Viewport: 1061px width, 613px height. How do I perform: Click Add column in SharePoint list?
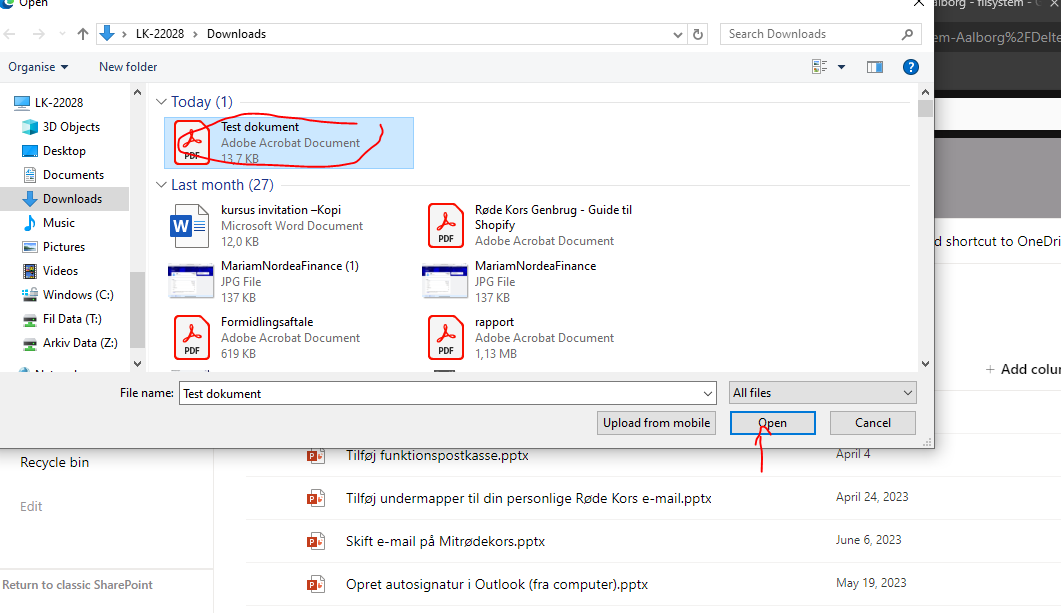1023,369
